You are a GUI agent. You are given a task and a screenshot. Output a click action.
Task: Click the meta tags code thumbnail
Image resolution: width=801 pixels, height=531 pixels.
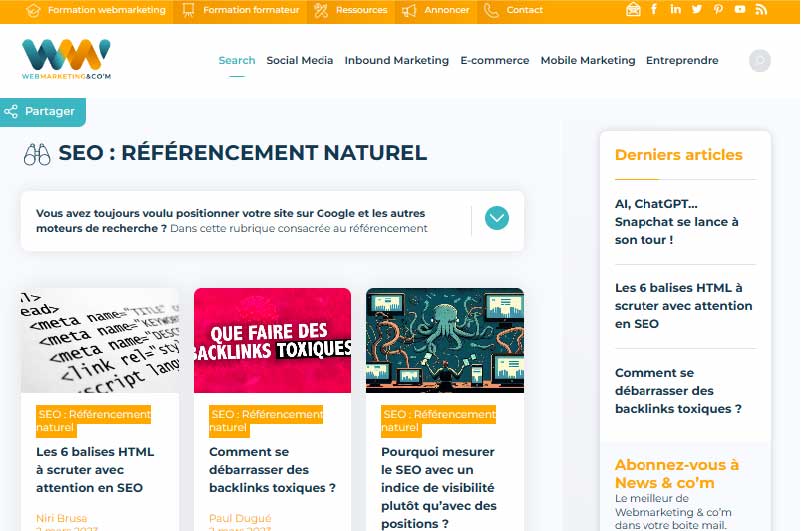click(x=100, y=340)
